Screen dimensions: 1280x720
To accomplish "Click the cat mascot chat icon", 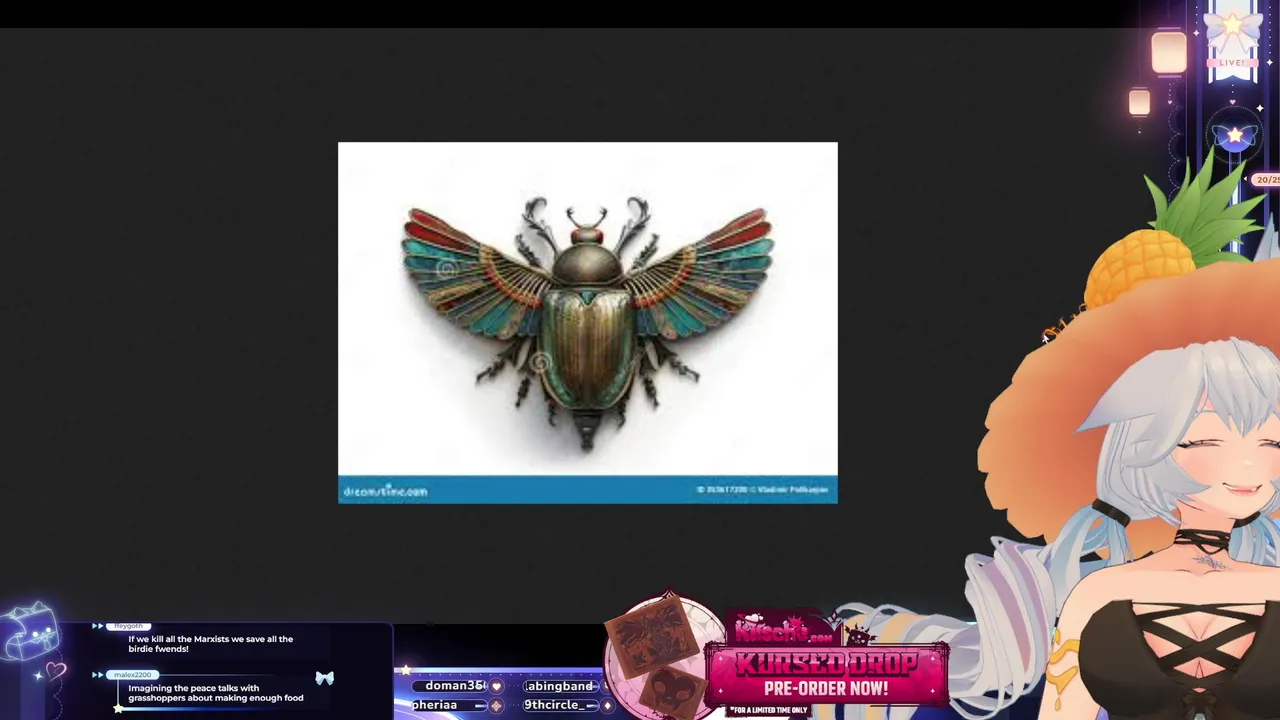I will (x=28, y=632).
